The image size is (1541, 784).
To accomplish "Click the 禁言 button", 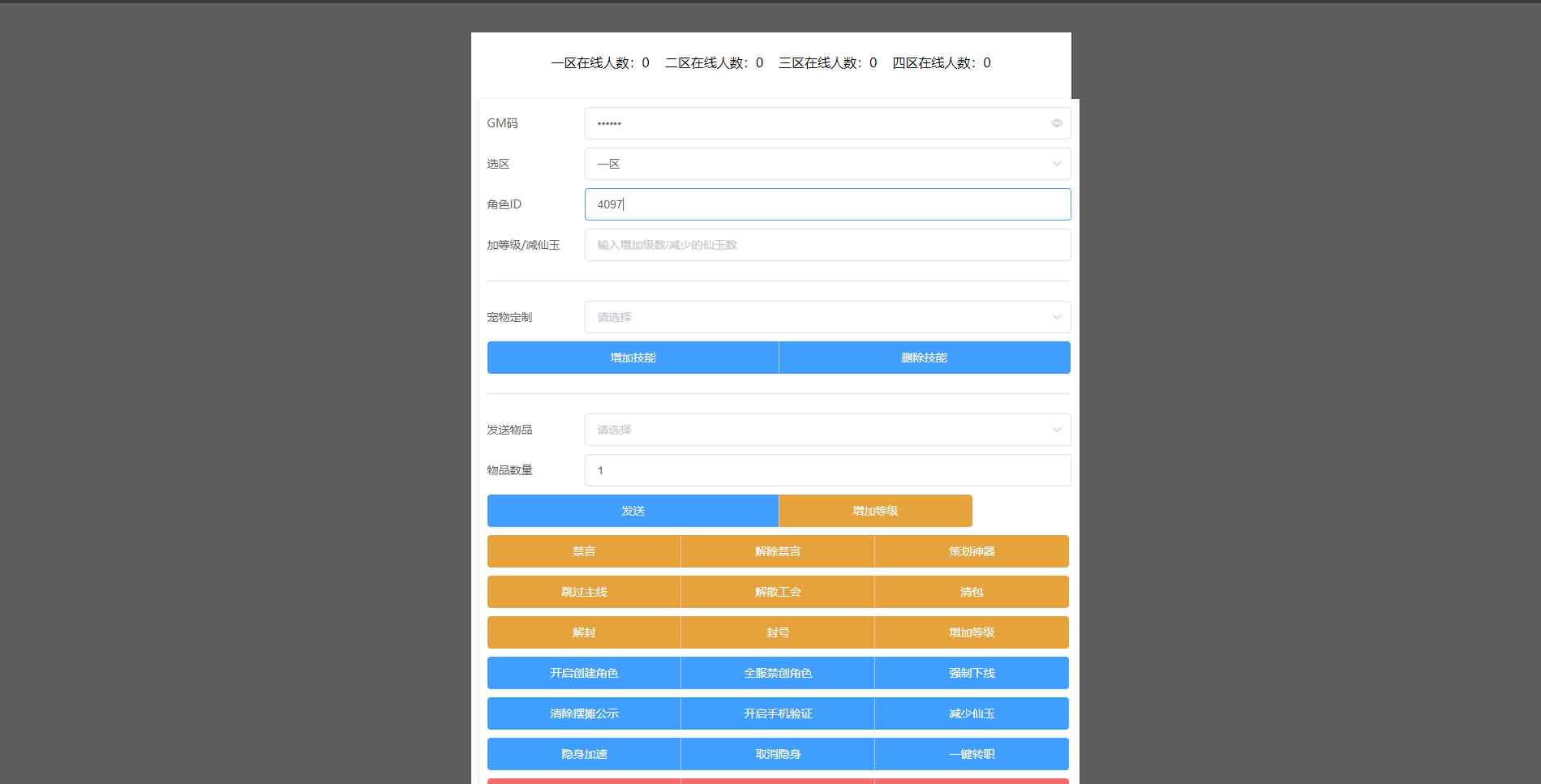I will point(584,551).
